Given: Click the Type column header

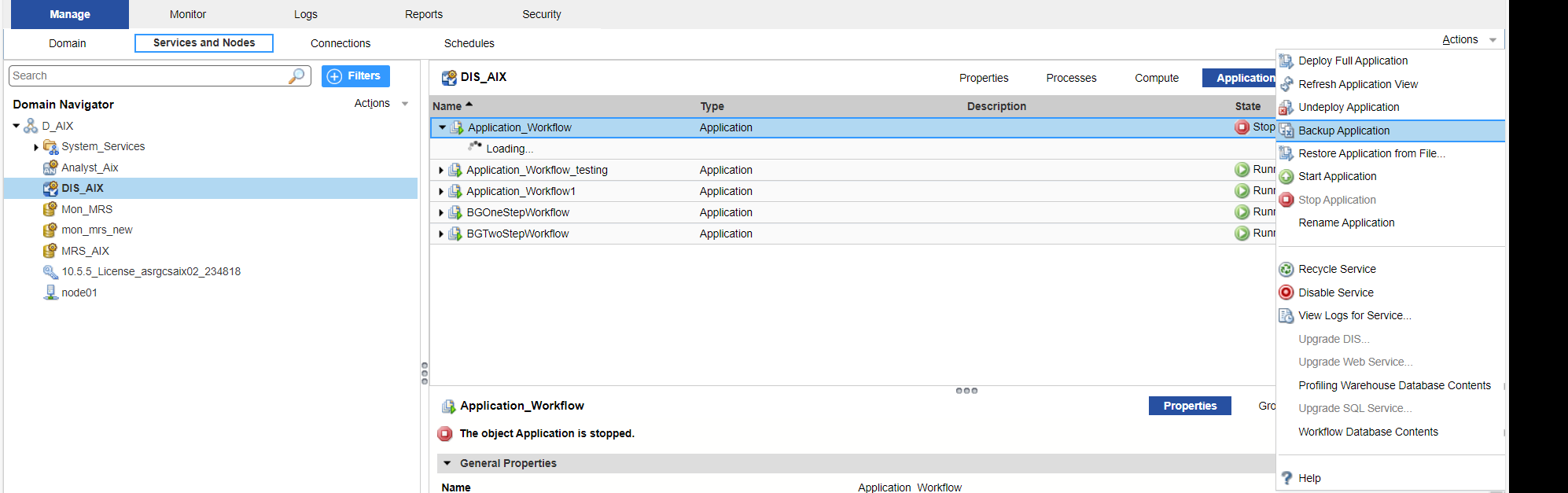Looking at the screenshot, I should 712,106.
